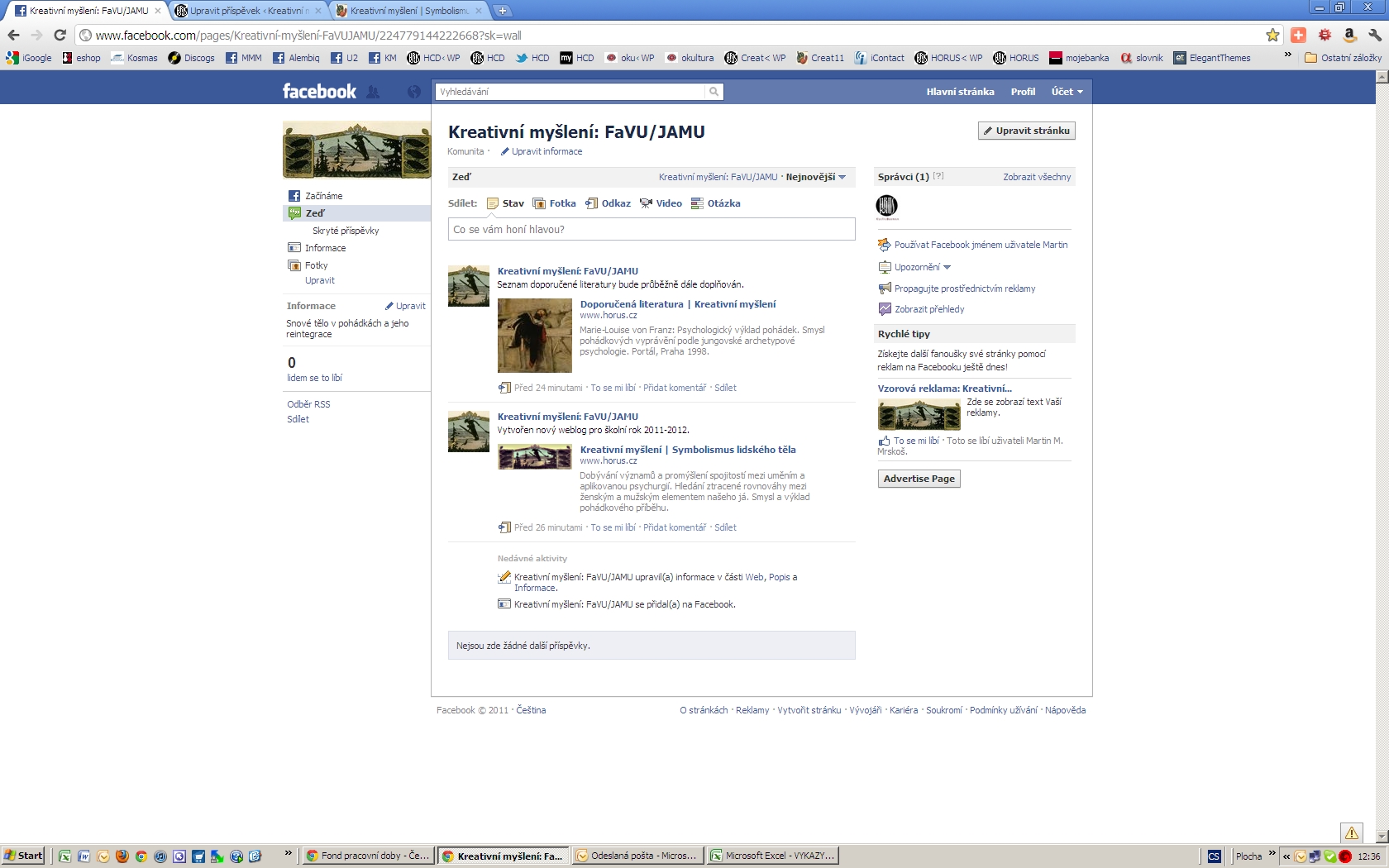
Task: Open Doporučená literatura | Kreativní myšlení link
Action: coord(678,304)
